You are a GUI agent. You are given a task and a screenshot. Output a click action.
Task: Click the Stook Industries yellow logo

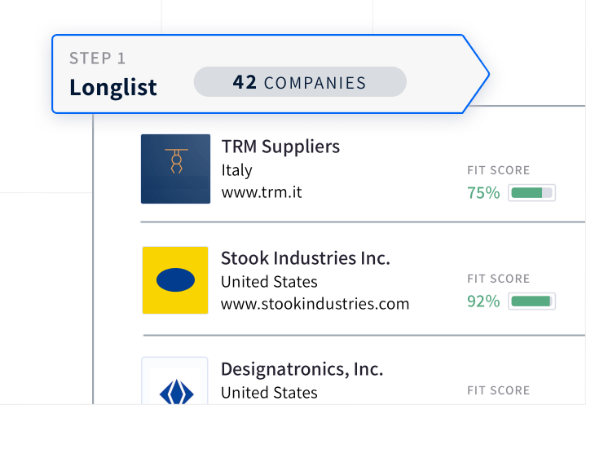[x=175, y=281]
